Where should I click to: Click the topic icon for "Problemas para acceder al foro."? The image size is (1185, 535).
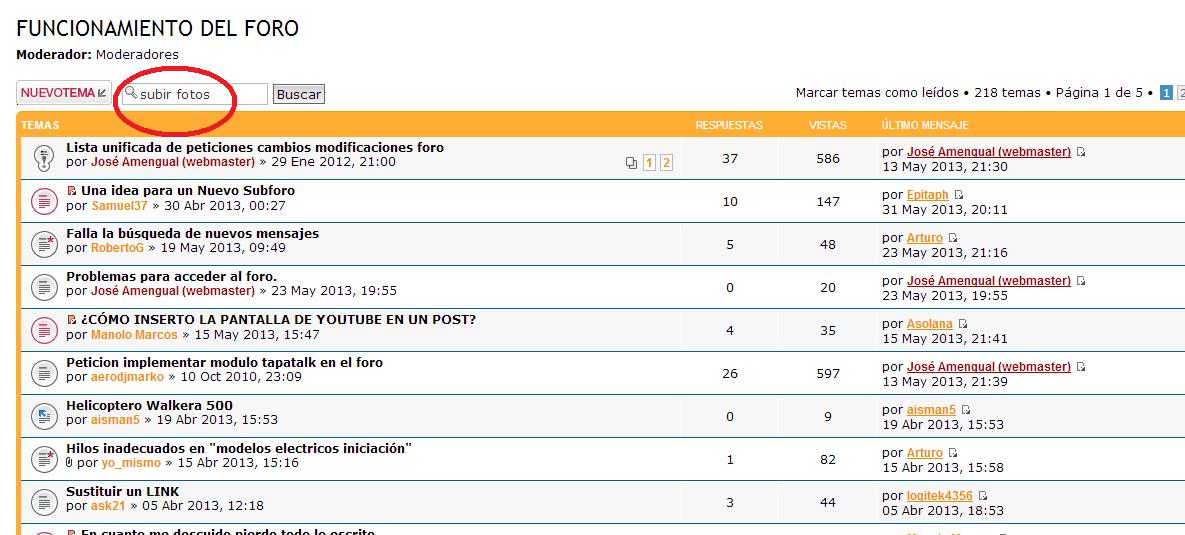[42, 287]
